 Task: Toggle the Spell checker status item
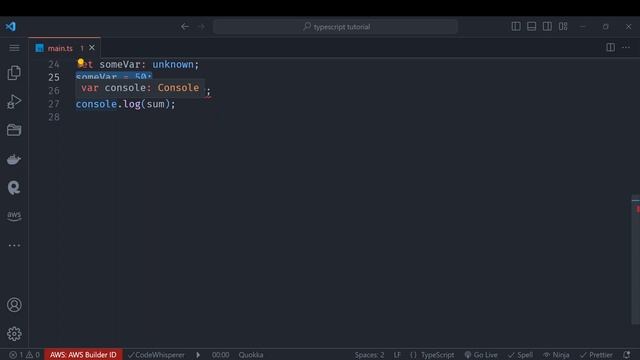520,355
